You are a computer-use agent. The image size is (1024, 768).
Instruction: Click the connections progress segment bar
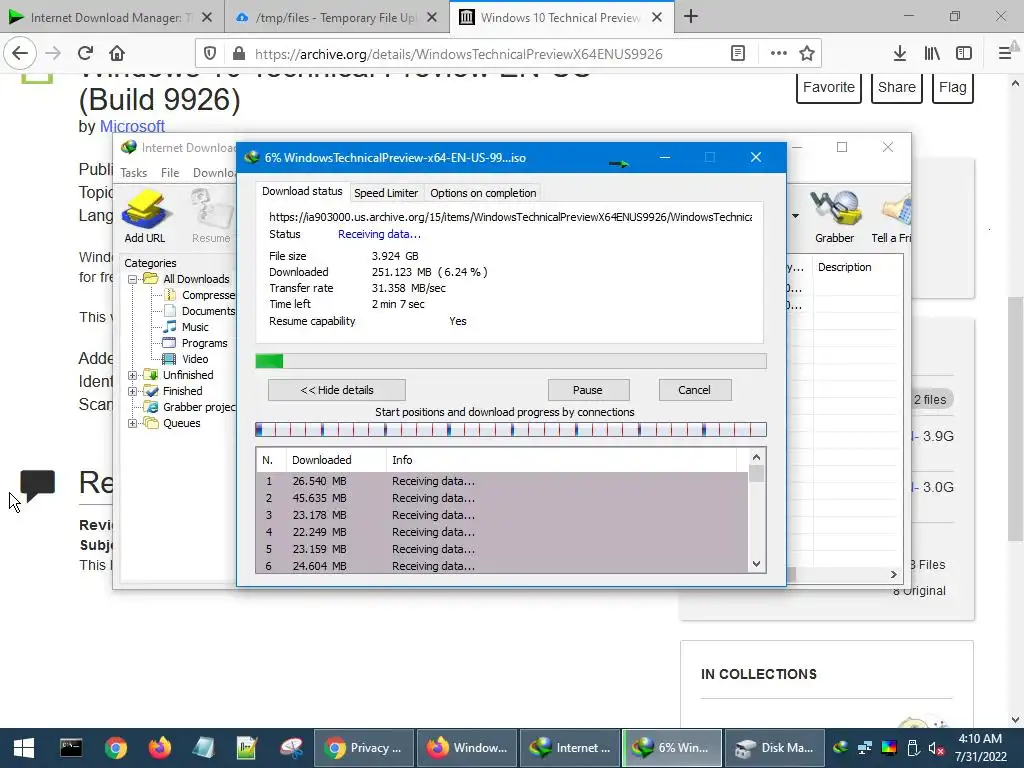pos(511,430)
